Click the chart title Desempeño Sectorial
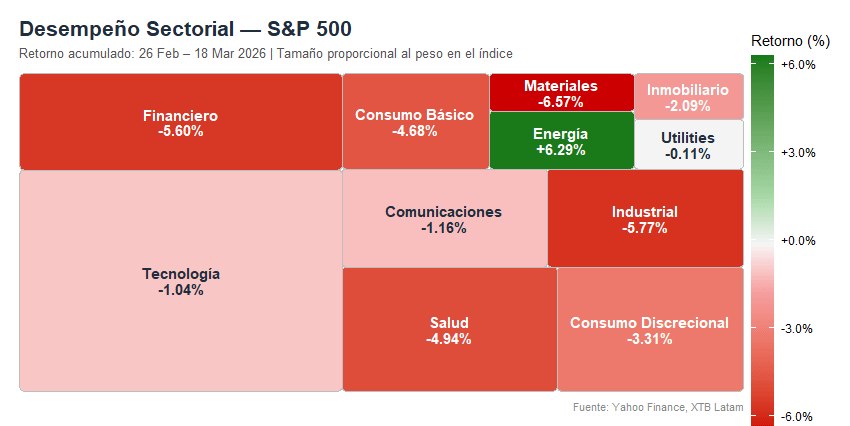 [x=185, y=28]
